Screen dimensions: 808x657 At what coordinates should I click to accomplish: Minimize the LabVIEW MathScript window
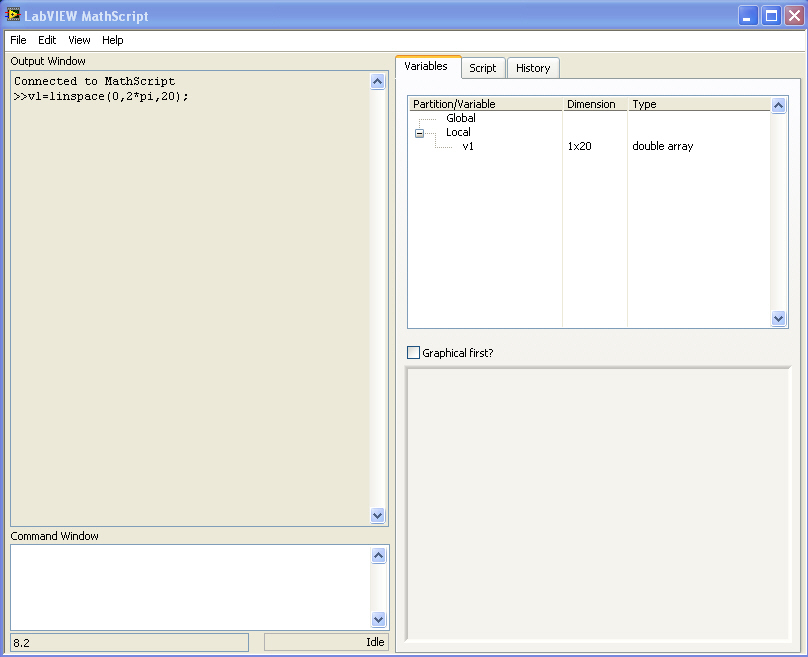747,15
